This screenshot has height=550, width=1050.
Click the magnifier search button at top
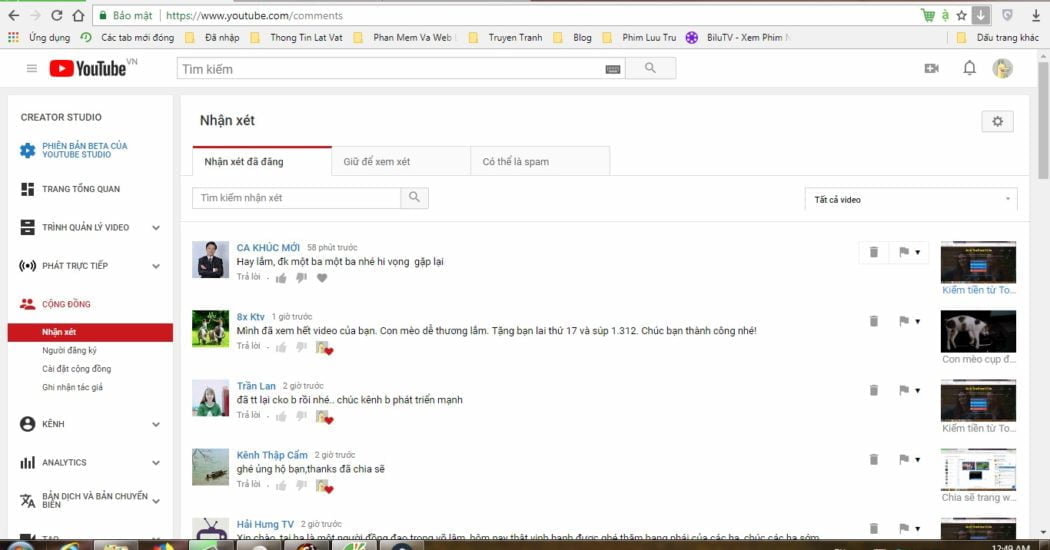pyautogui.click(x=650, y=68)
